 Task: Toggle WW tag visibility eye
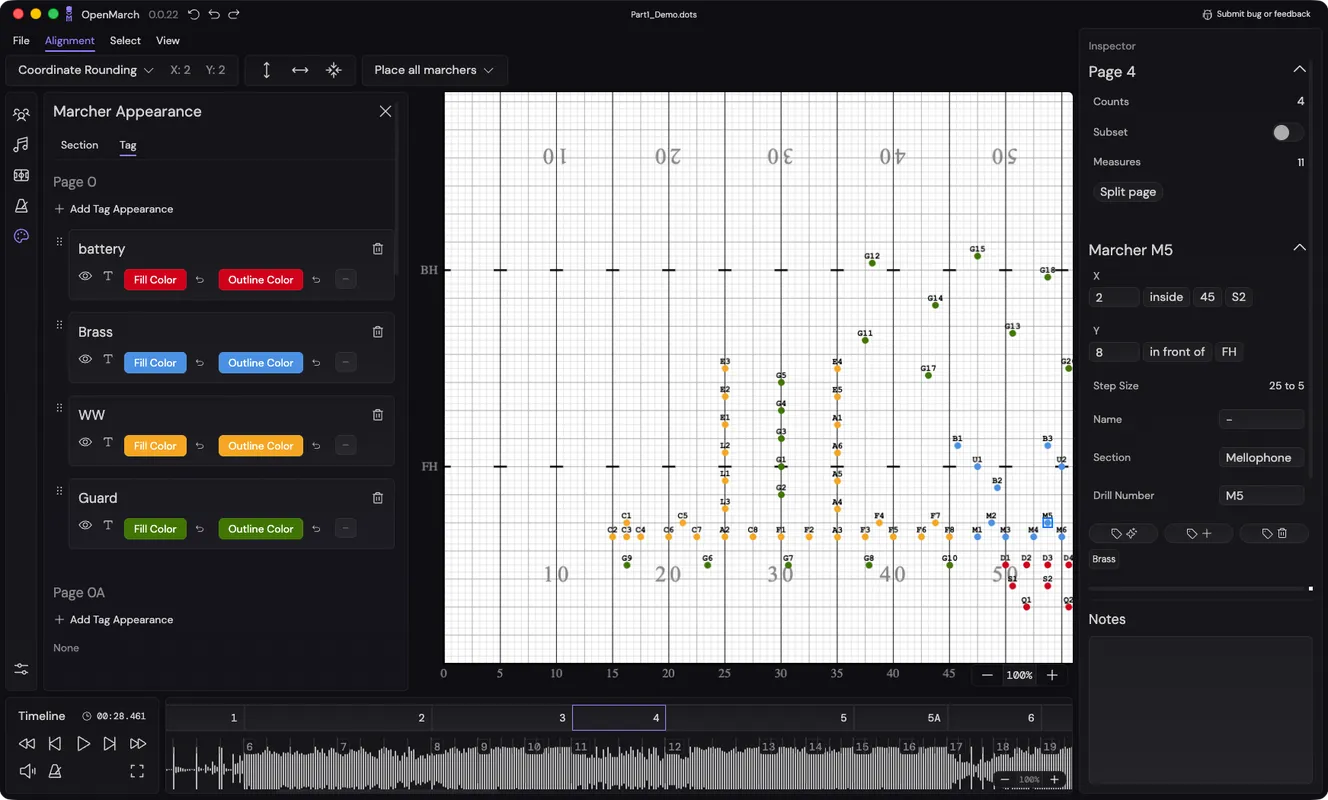pyautogui.click(x=85, y=443)
